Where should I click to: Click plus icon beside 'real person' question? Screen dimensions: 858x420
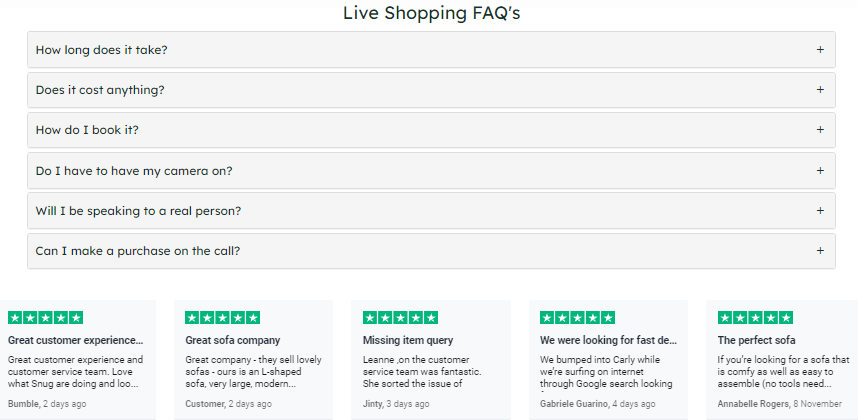(x=820, y=211)
